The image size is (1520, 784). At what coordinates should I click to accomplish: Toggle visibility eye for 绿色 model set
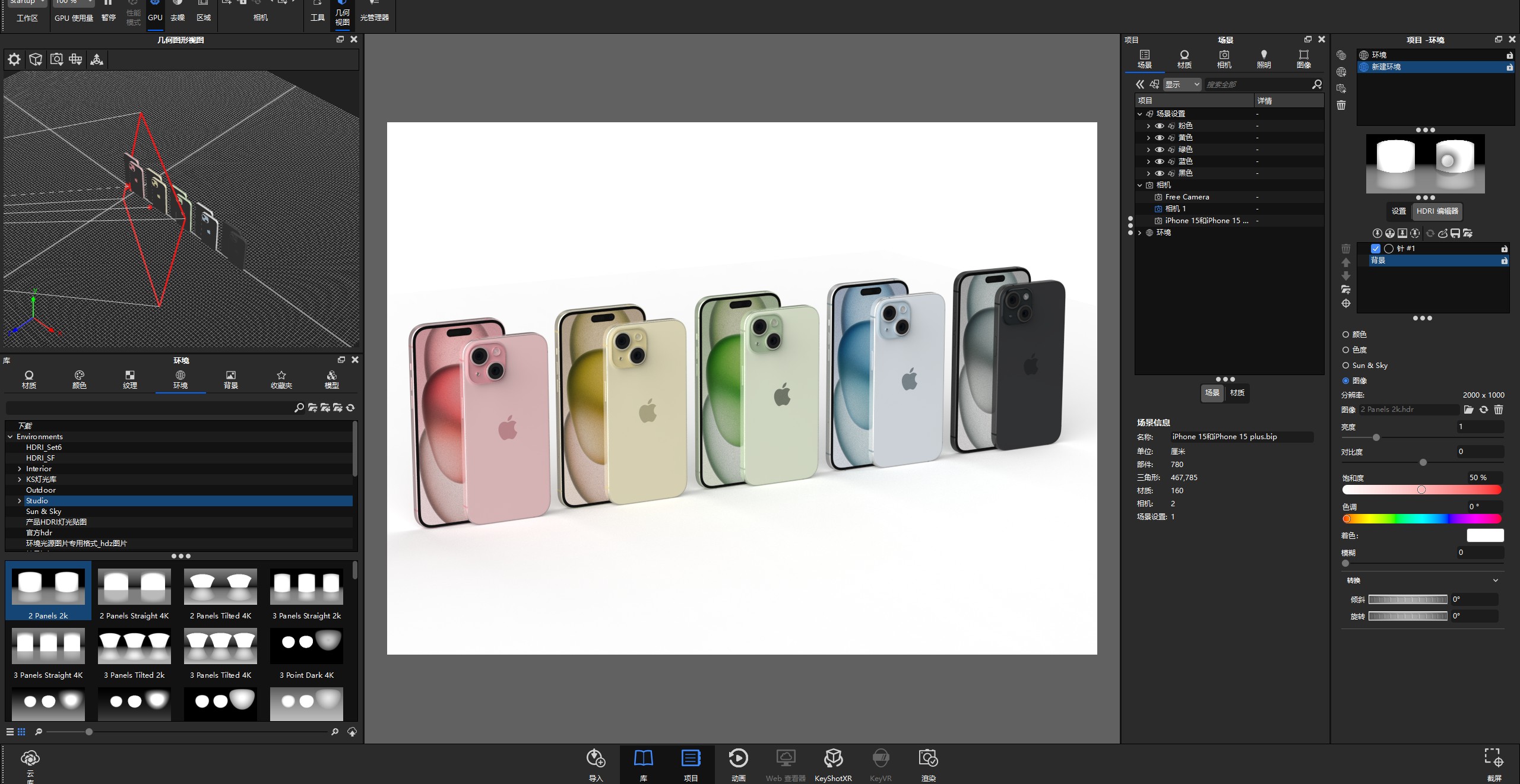coord(1159,150)
